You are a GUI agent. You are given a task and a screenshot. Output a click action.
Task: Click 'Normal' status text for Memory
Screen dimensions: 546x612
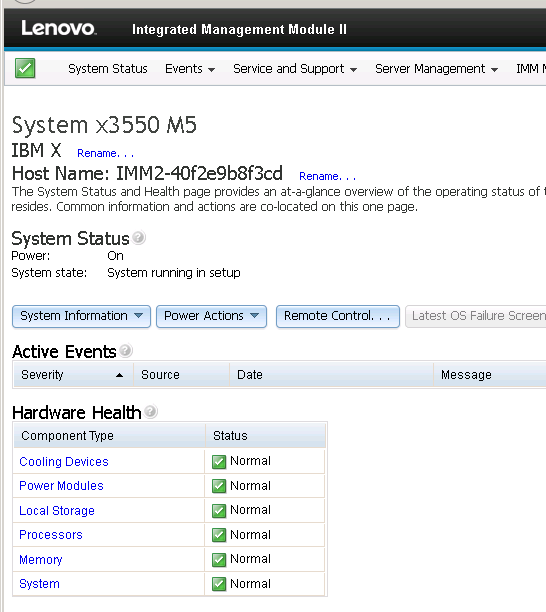click(250, 559)
